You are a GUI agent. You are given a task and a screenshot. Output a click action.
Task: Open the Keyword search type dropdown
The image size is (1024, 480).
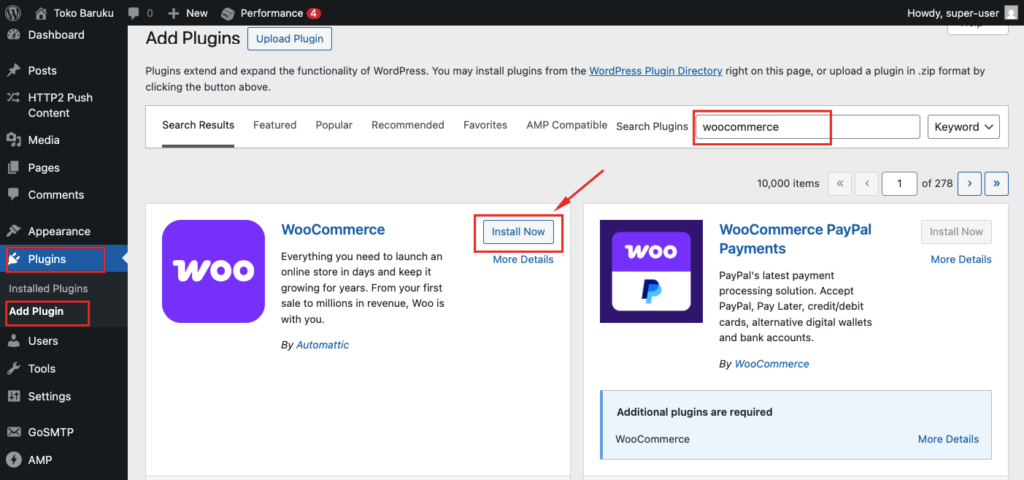tap(963, 127)
